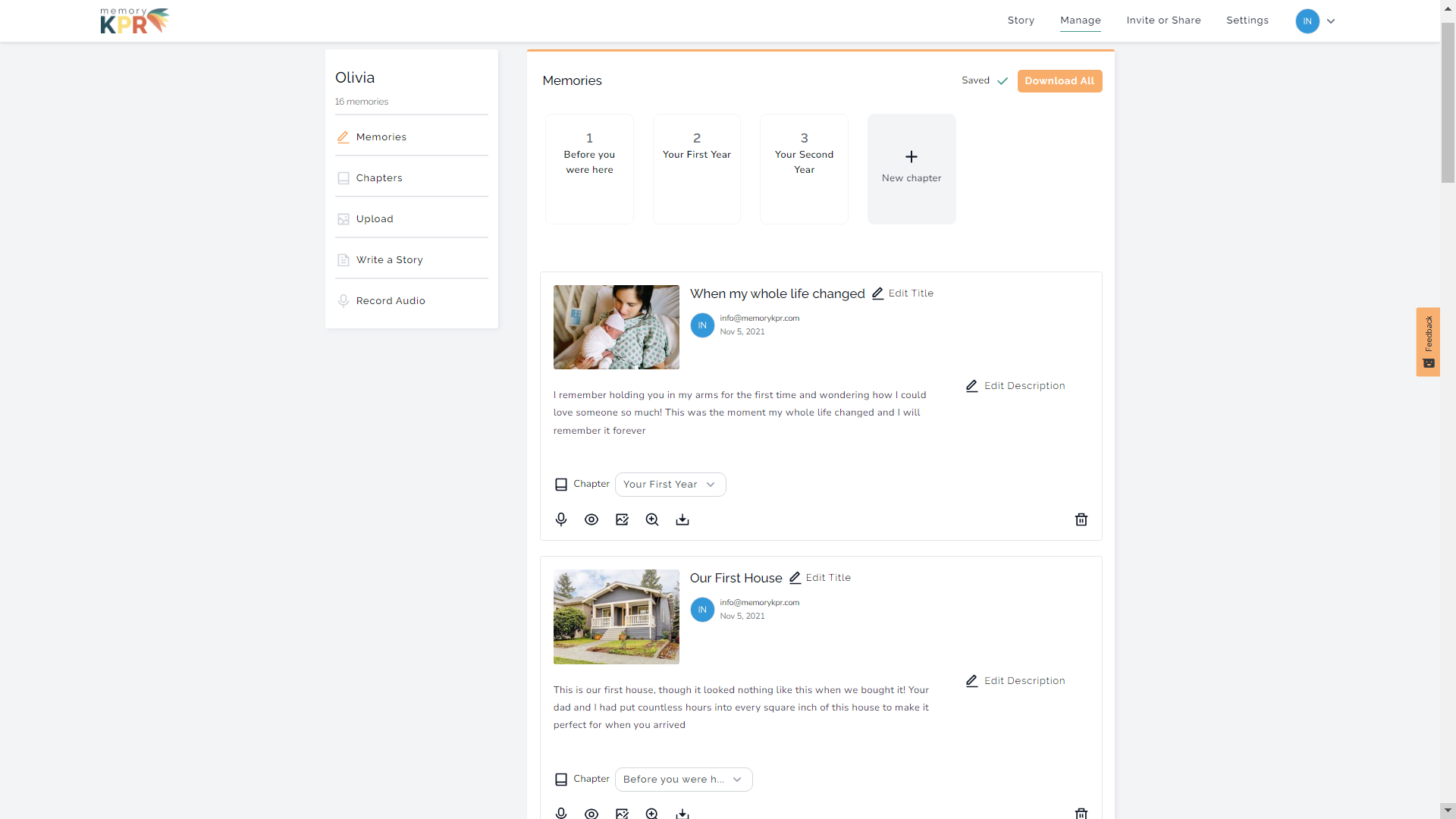Image resolution: width=1456 pixels, height=819 pixels.
Task: Zoom in on Our First House photo
Action: [652, 814]
